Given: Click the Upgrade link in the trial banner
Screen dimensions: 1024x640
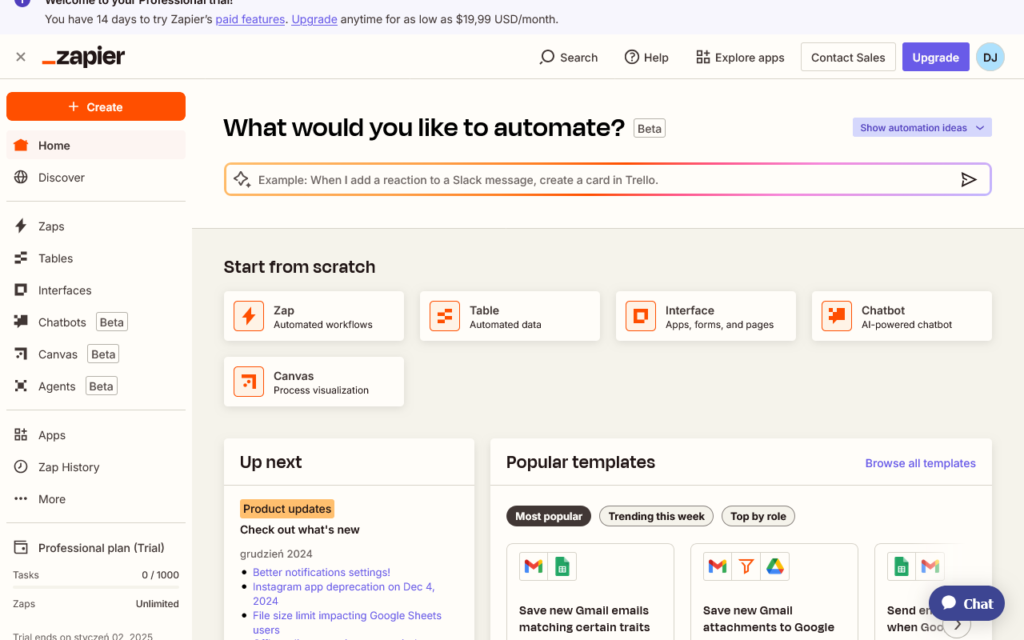Looking at the screenshot, I should pyautogui.click(x=314, y=19).
